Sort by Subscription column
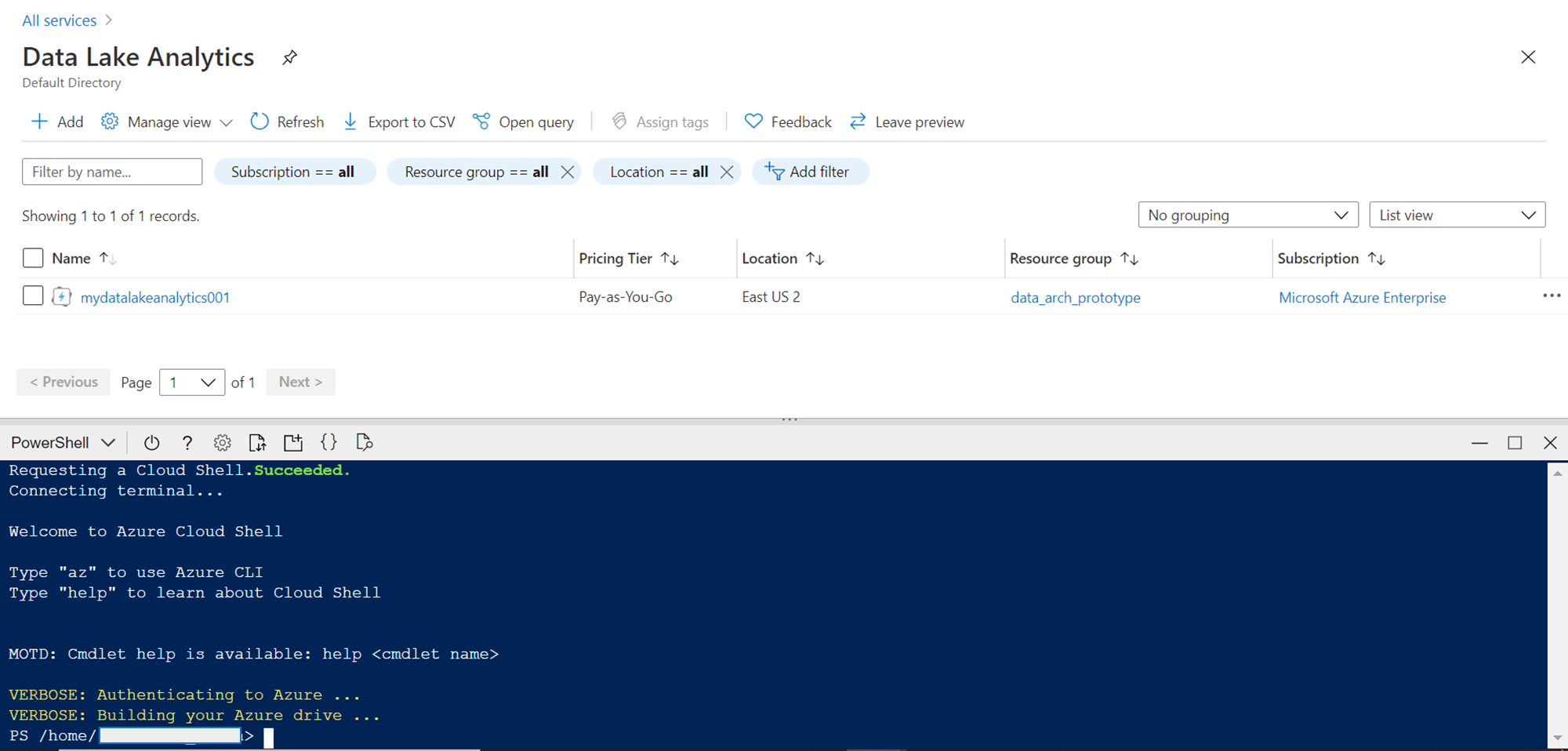Viewport: 1568px width, 751px height. 1377,258
